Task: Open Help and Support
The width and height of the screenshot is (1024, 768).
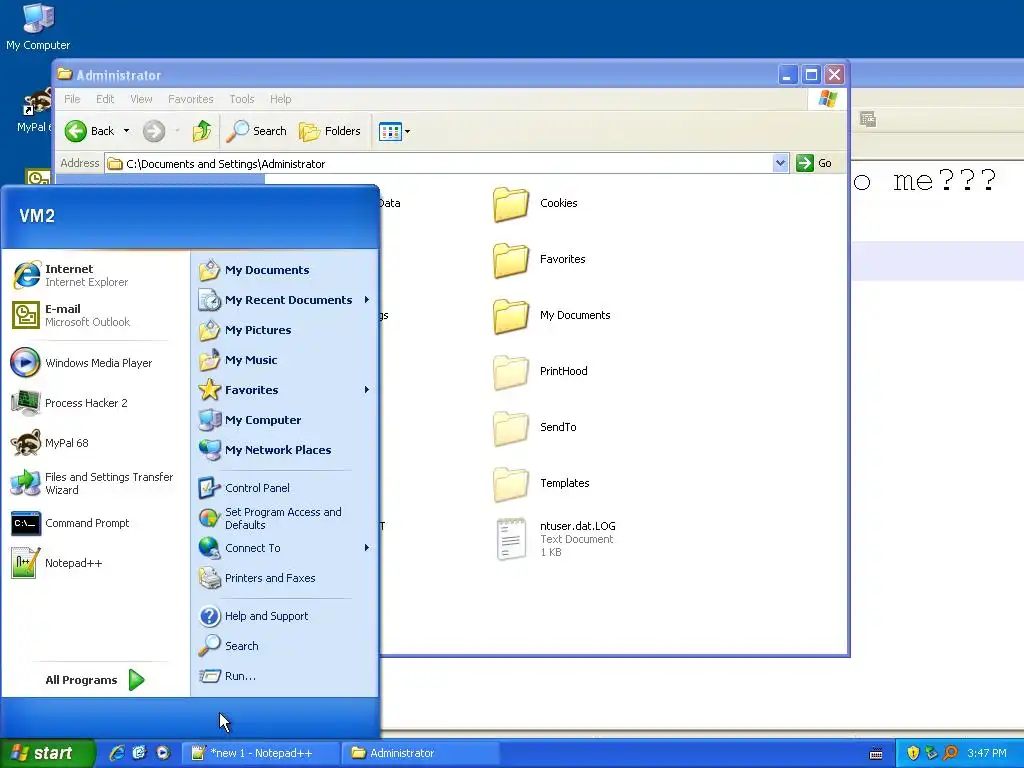Action: tap(284, 616)
